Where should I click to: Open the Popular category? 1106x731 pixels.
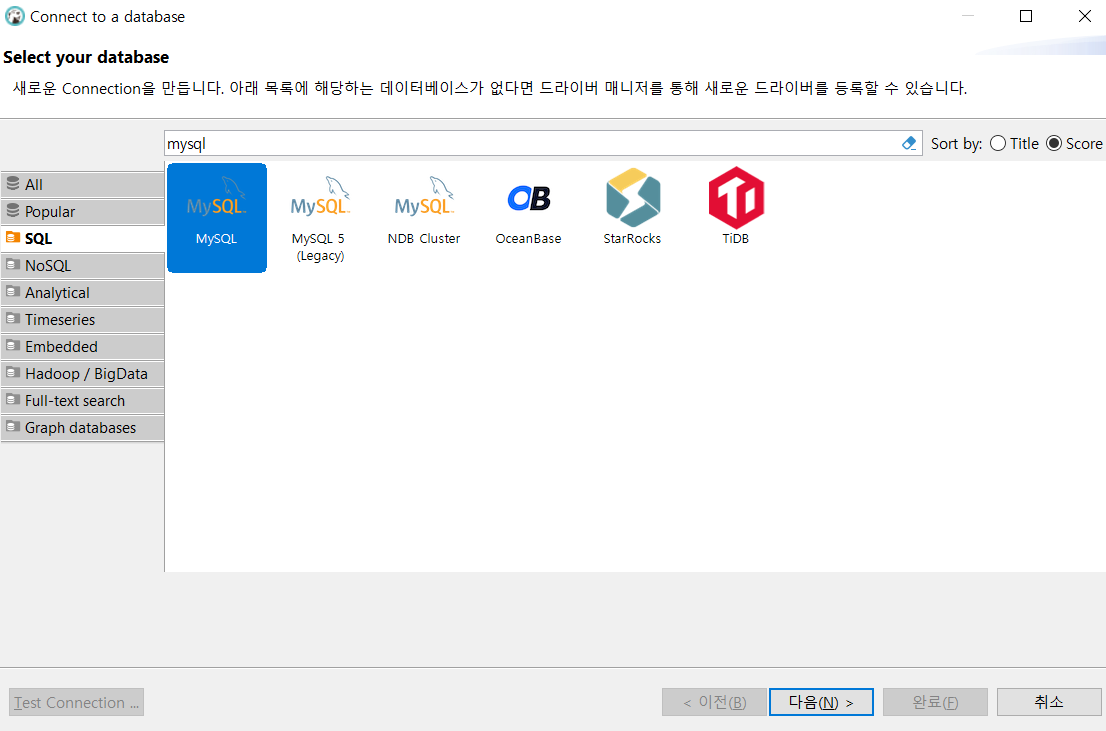[83, 212]
